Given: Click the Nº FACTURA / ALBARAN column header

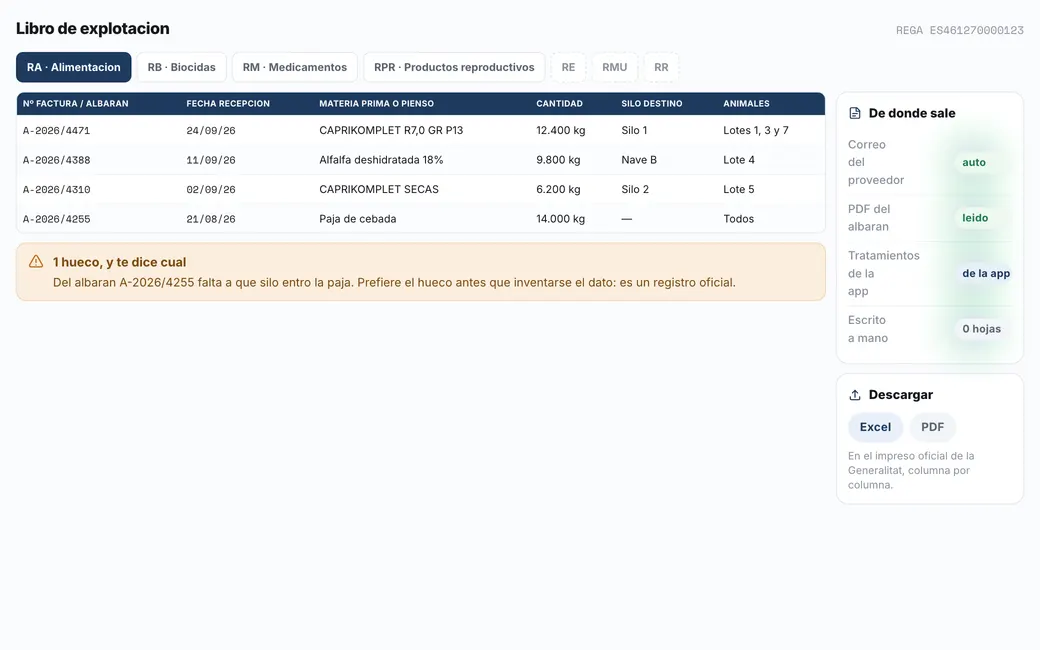Looking at the screenshot, I should click(76, 103).
